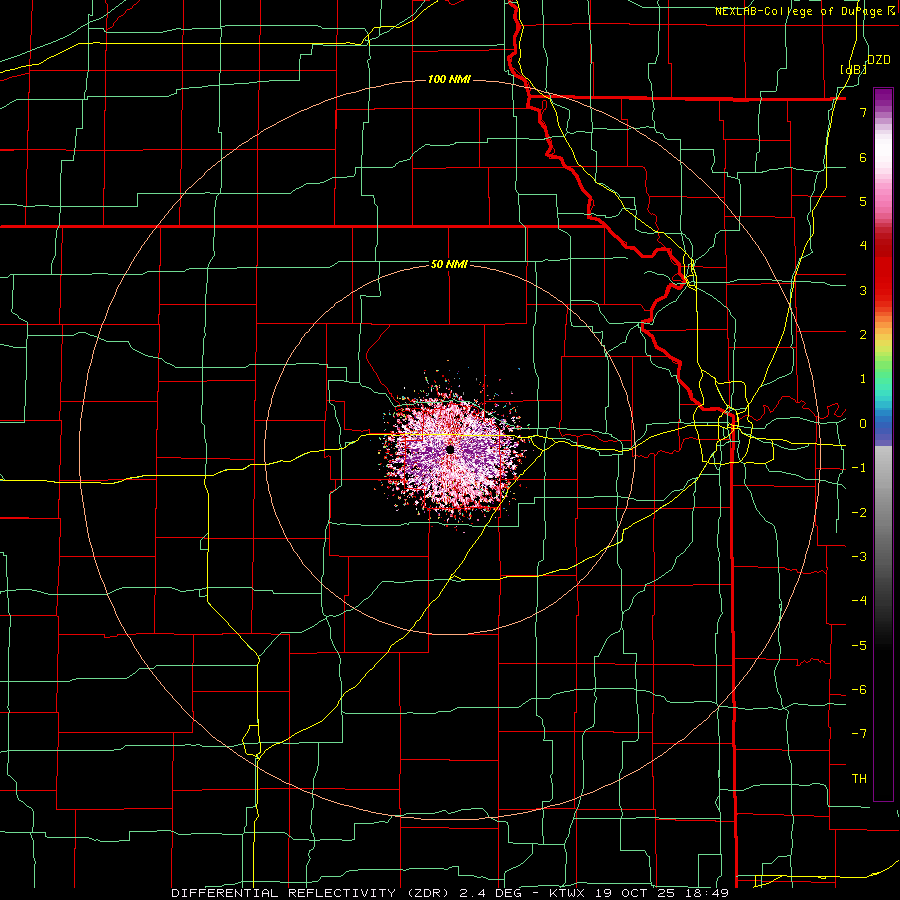Screen dimensions: 900x900
Task: Click the -1 value on color scale
Action: [x=859, y=468]
